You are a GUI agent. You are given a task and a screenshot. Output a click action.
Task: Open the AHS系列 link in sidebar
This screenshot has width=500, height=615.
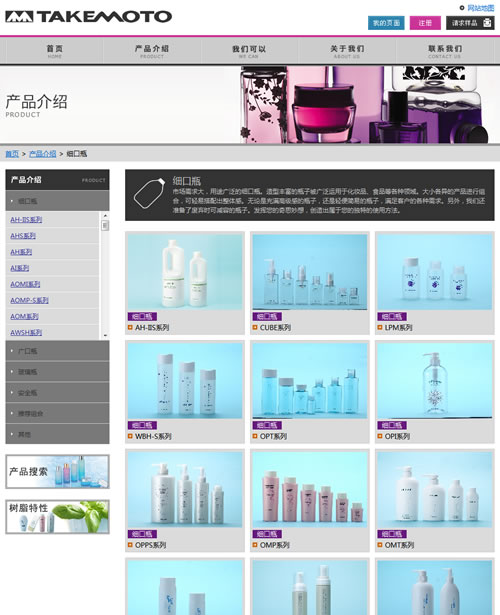point(23,236)
